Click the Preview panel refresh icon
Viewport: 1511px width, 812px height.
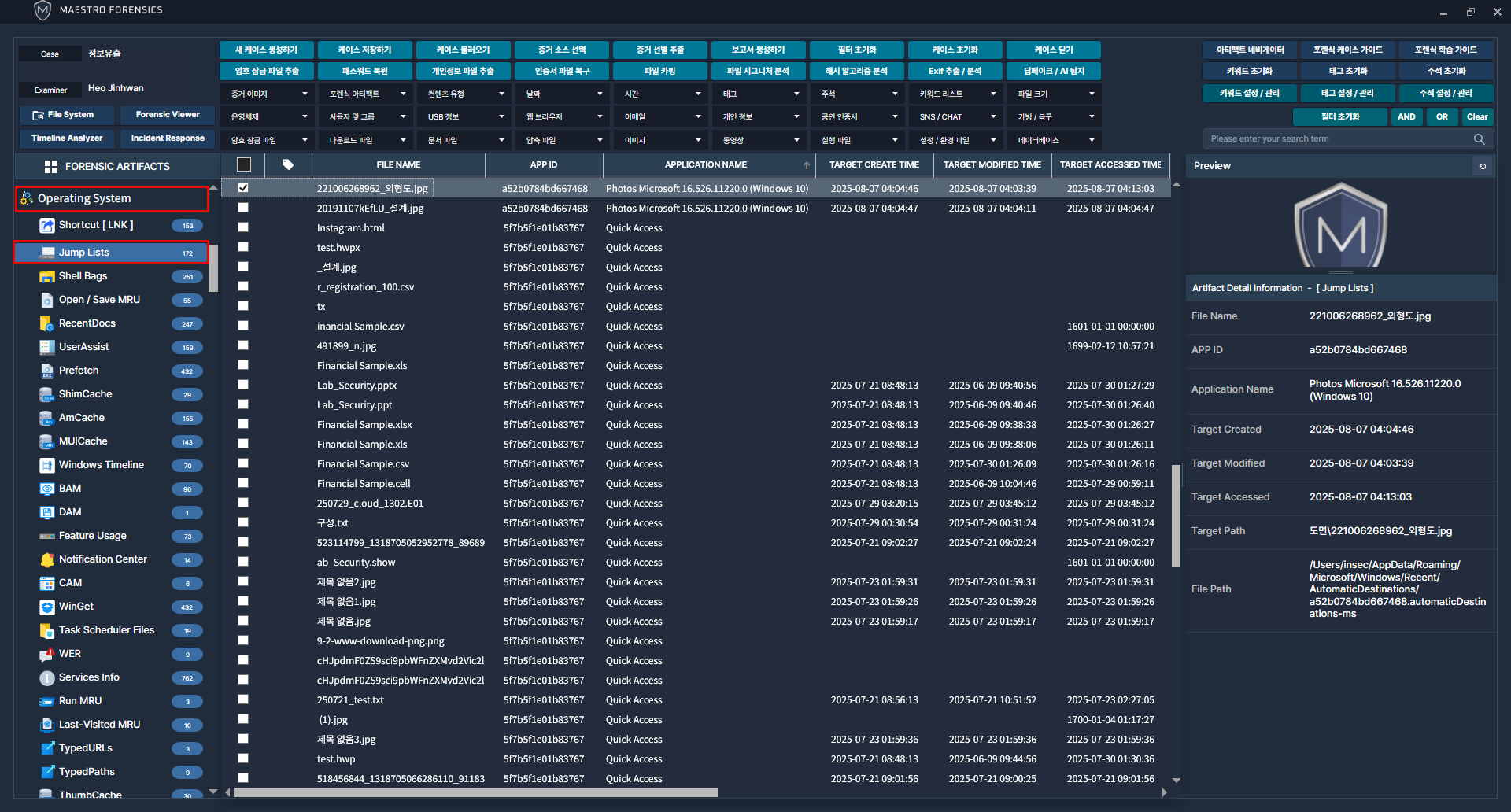1483,166
